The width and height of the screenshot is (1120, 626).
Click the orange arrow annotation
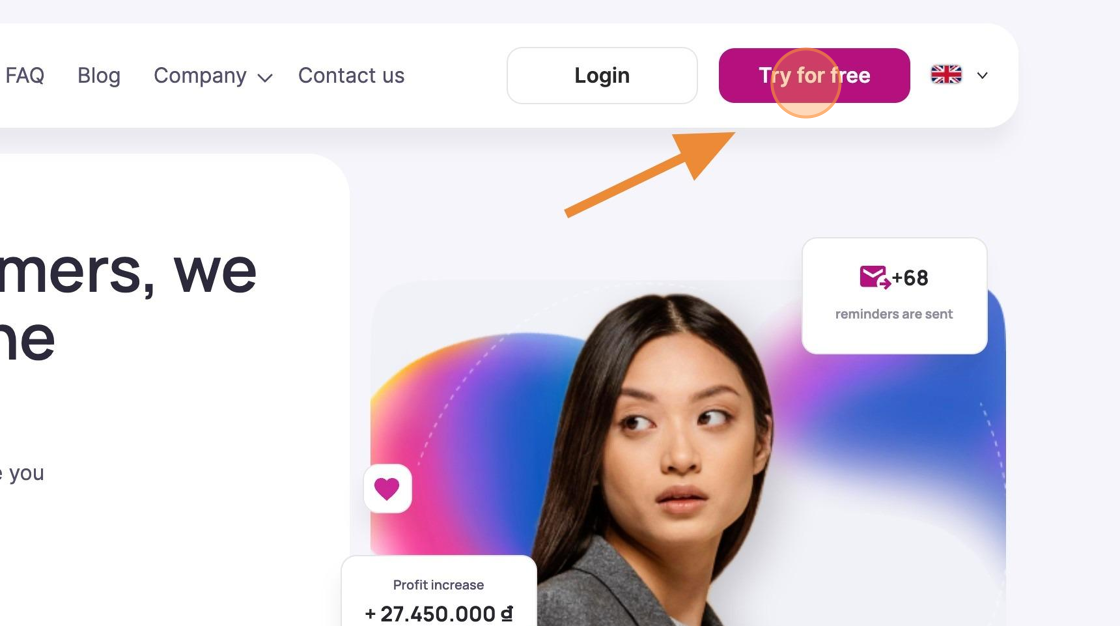click(x=650, y=174)
